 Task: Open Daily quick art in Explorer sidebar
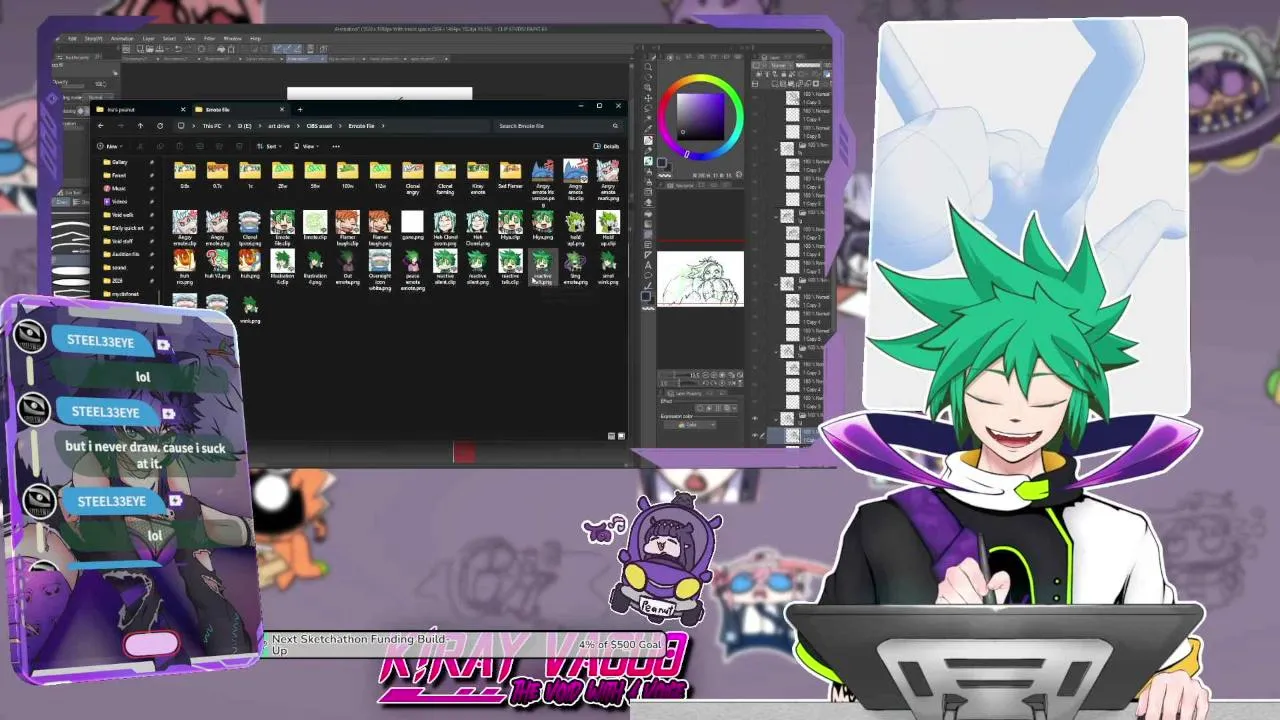124,228
